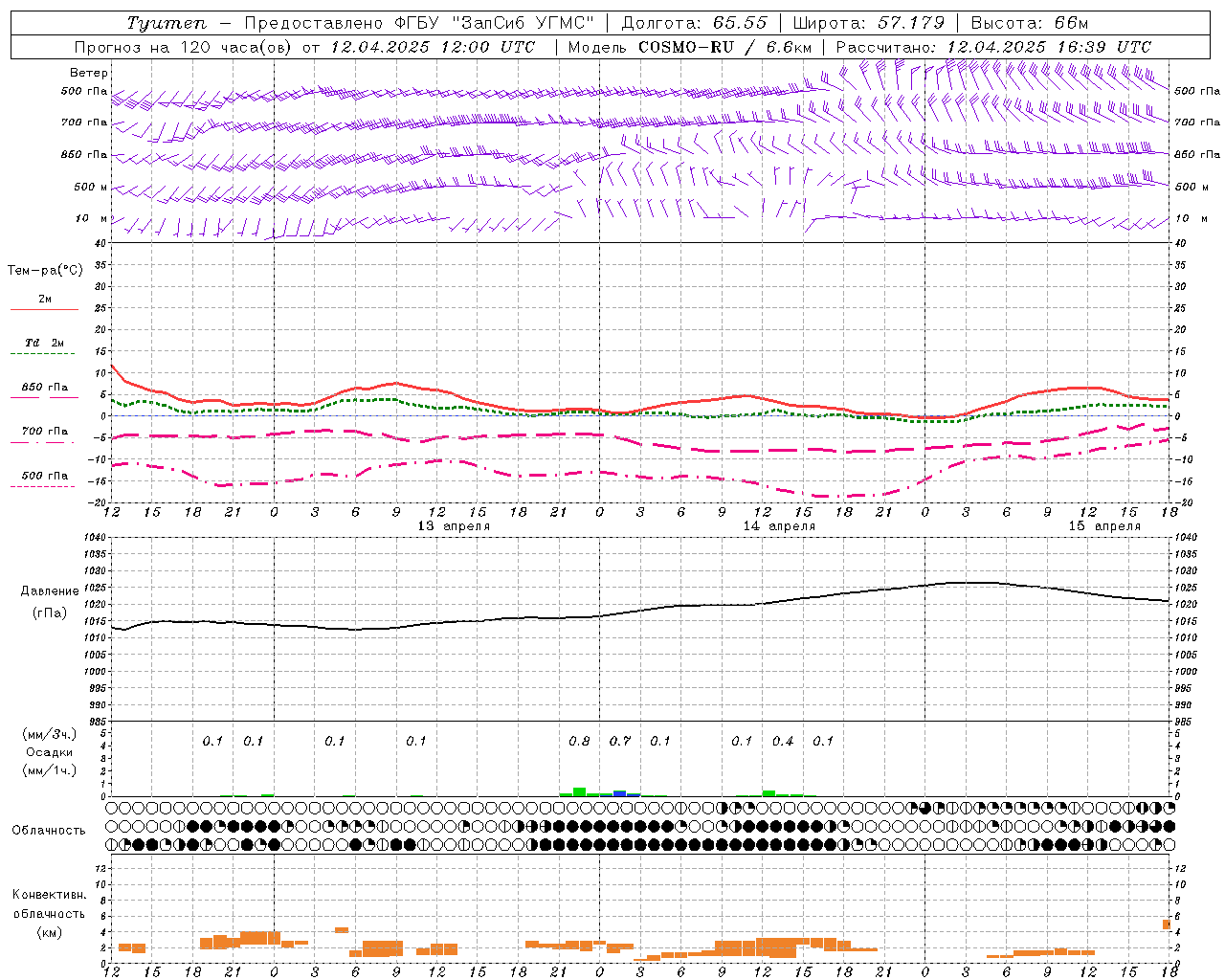The image size is (1225, 980).
Task: Click the '(мм/1ч.)' precipitation unit label
Action: [50, 770]
